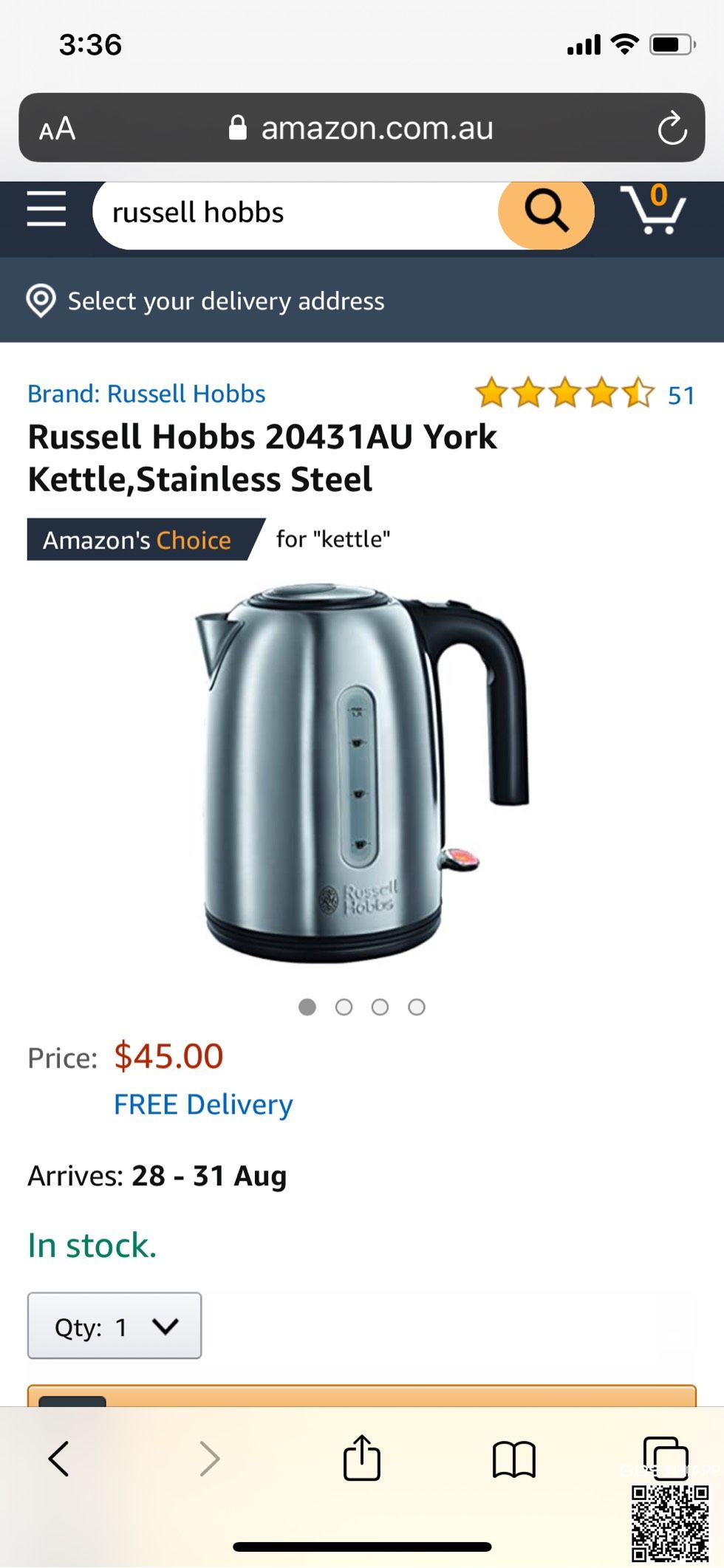724x1568 pixels.
Task: Open Brand: Russell Hobbs link
Action: (146, 394)
